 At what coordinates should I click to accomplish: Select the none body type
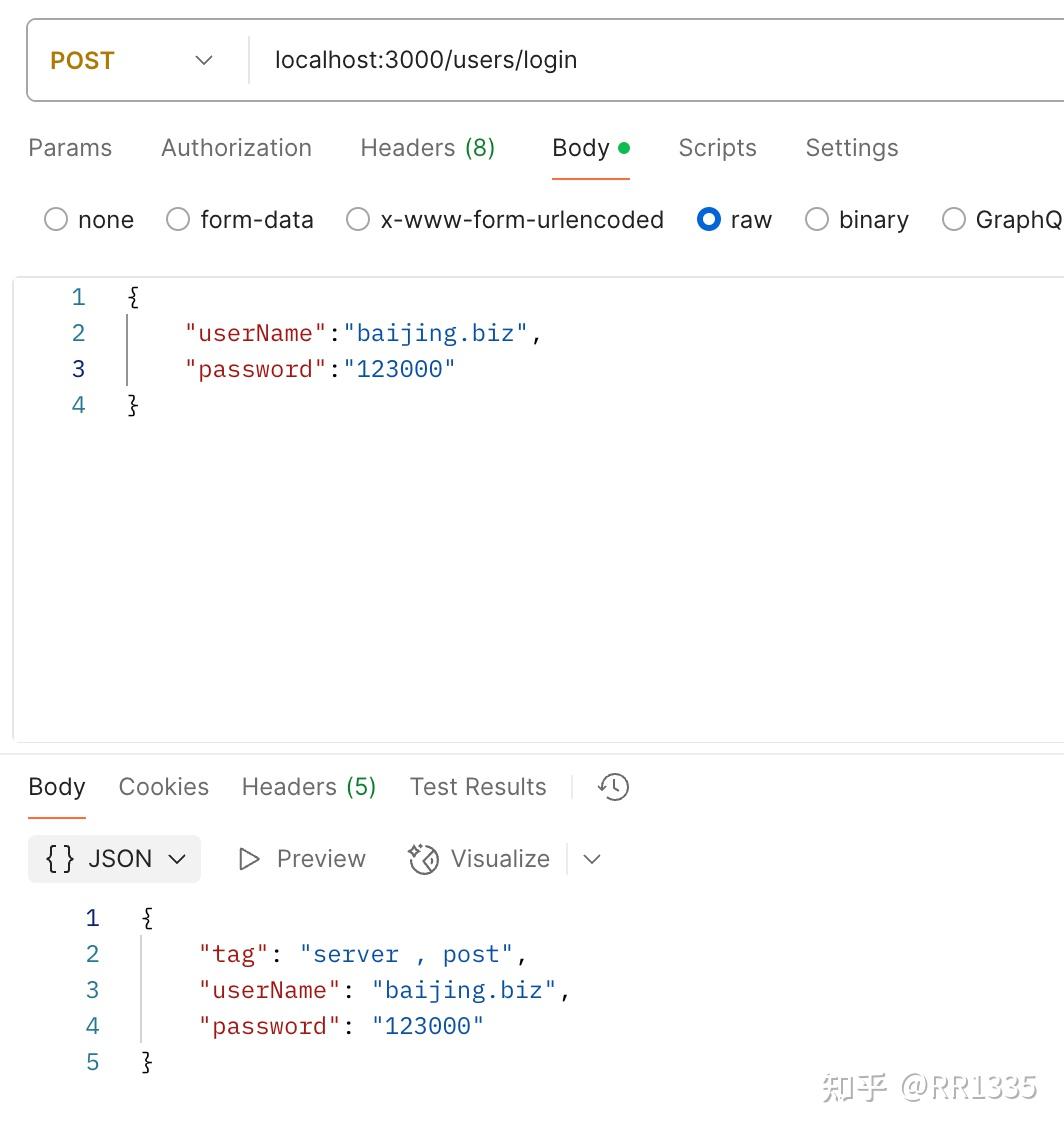point(56,220)
